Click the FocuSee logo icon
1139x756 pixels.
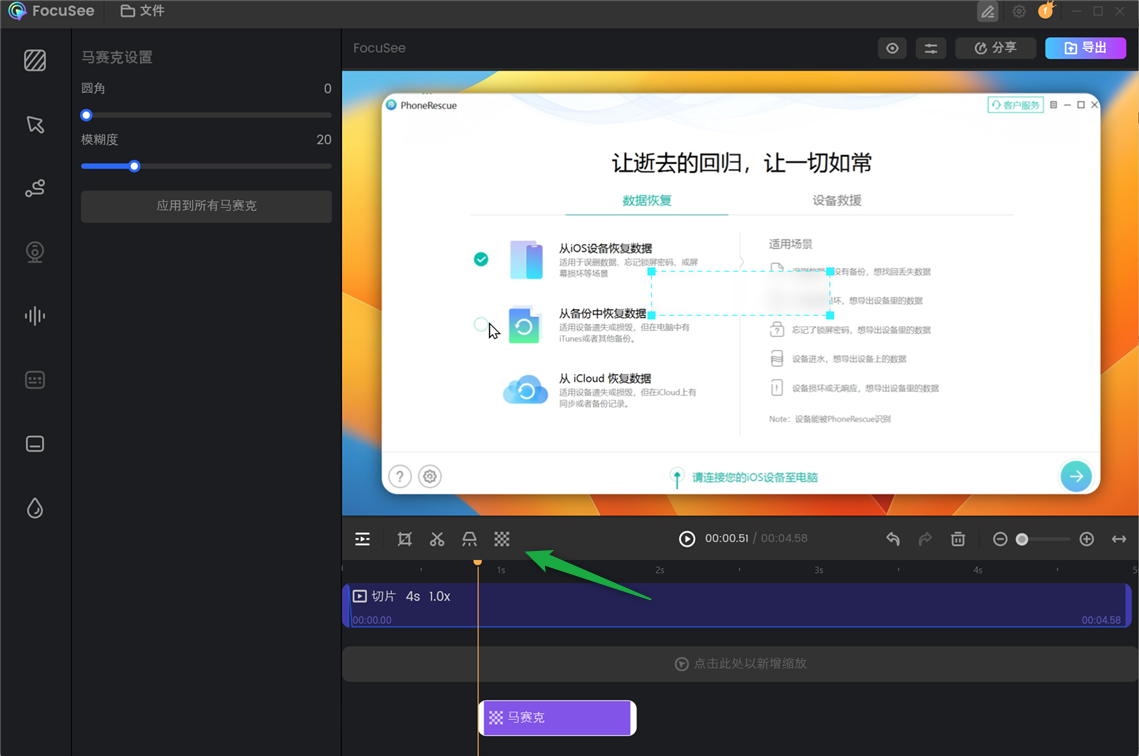click(17, 11)
